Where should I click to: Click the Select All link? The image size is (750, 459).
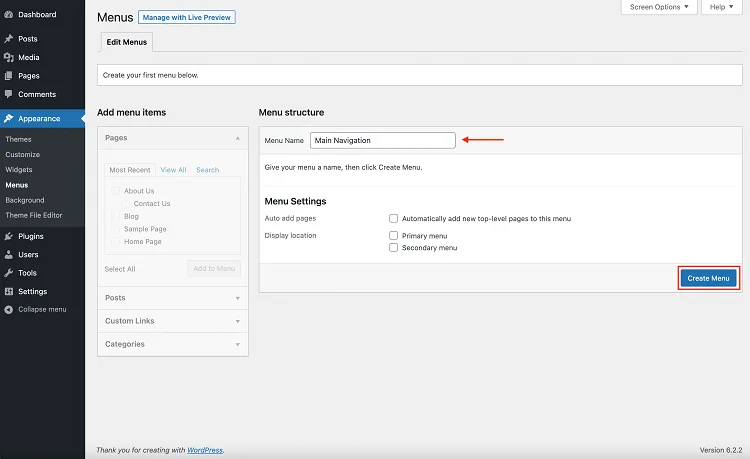120,269
